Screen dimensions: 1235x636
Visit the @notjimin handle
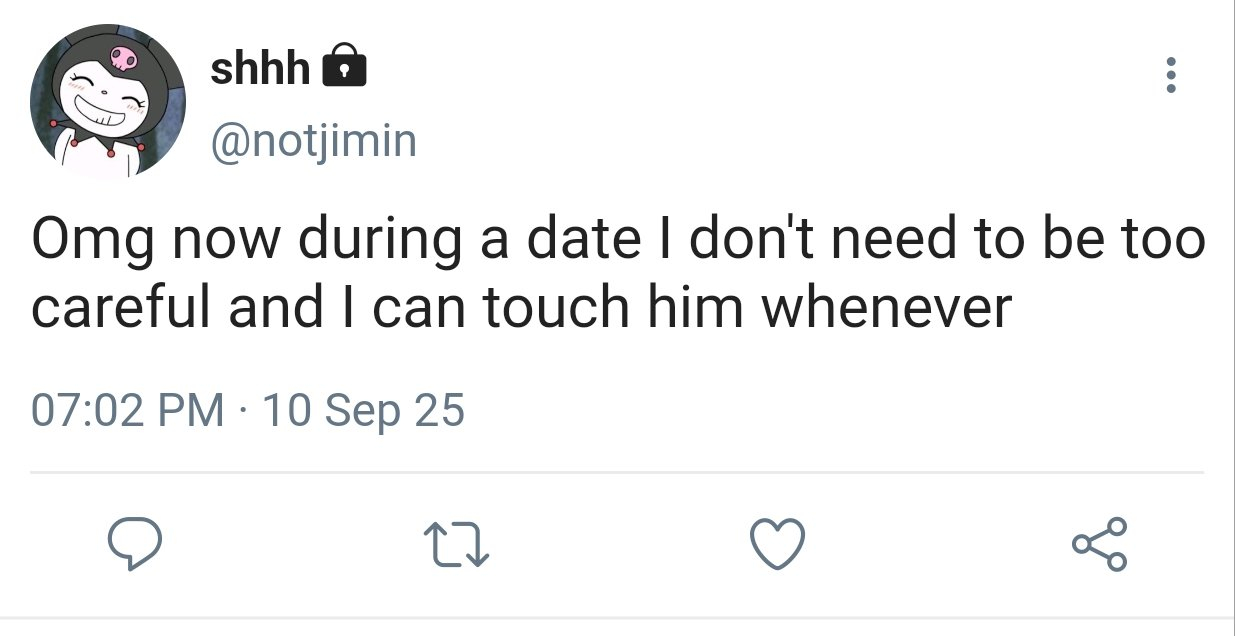pyautogui.click(x=312, y=140)
